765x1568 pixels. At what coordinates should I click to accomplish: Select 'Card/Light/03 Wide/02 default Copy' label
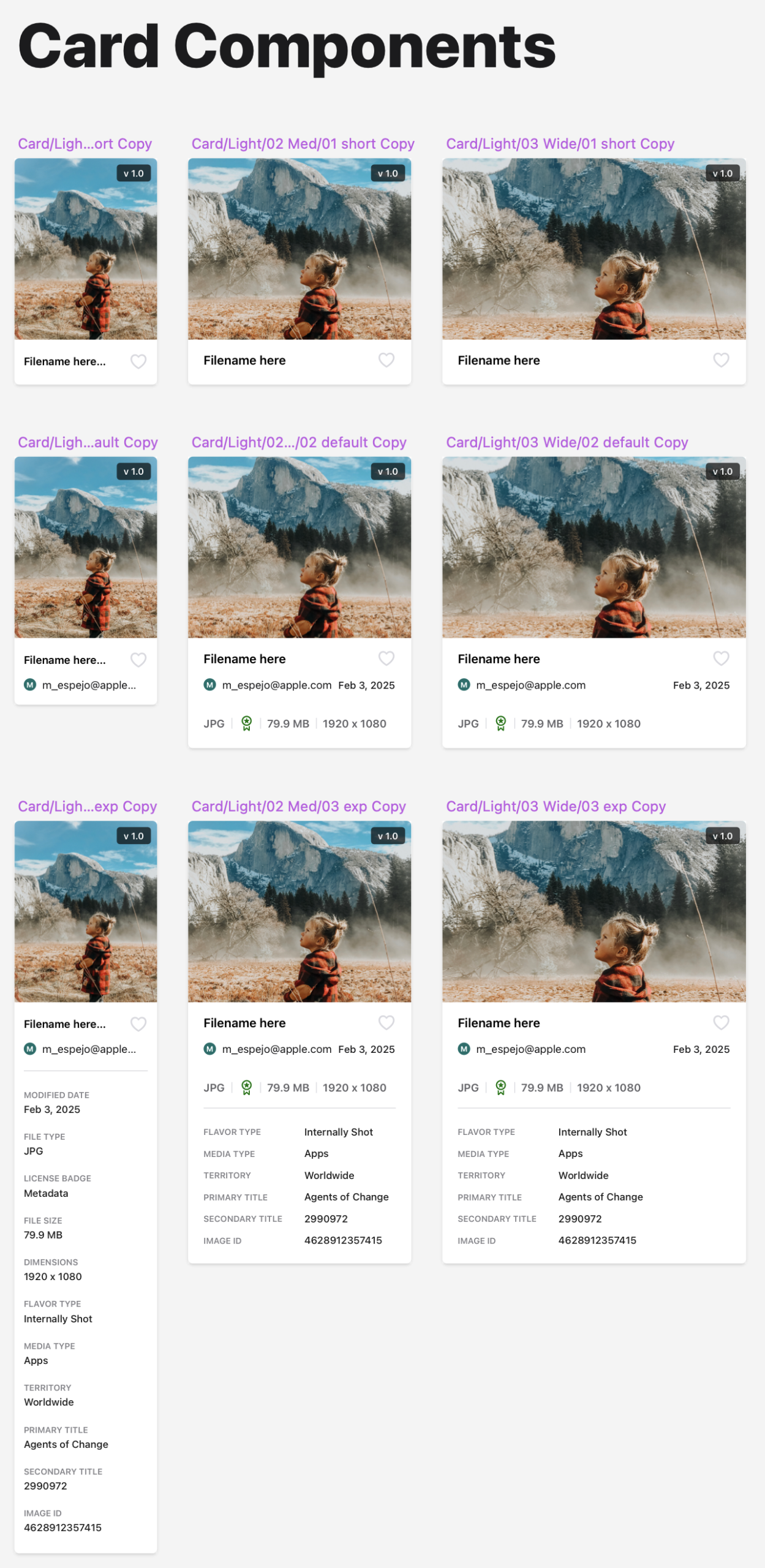click(x=567, y=442)
